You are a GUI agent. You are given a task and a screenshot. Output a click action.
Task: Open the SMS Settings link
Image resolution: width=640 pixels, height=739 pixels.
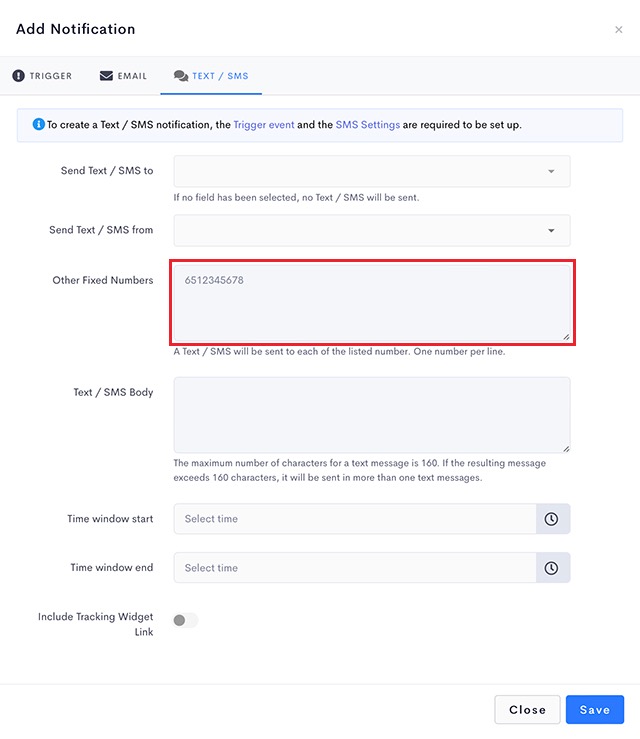[x=368, y=125]
